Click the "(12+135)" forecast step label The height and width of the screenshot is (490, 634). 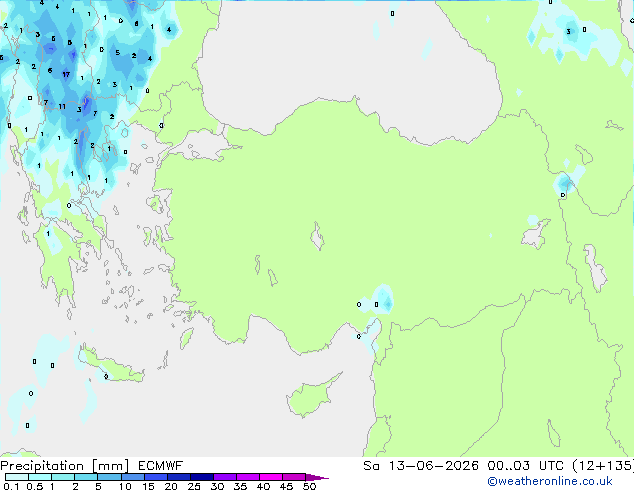[603, 466]
